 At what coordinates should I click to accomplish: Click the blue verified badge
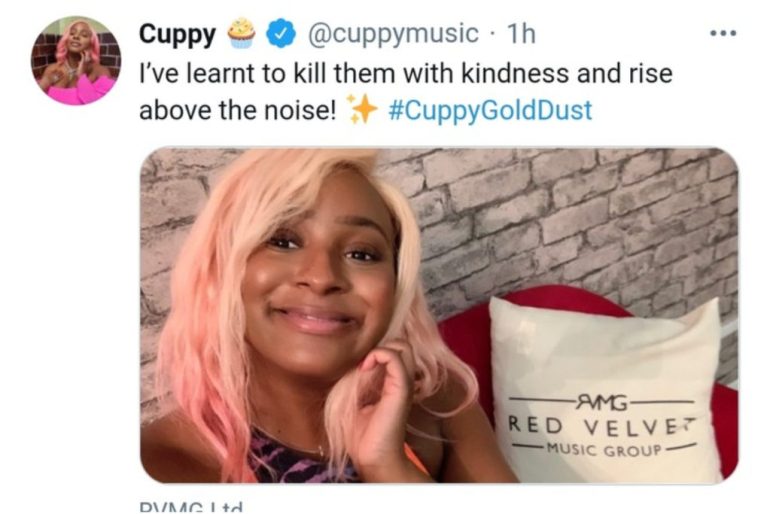pyautogui.click(x=281, y=33)
